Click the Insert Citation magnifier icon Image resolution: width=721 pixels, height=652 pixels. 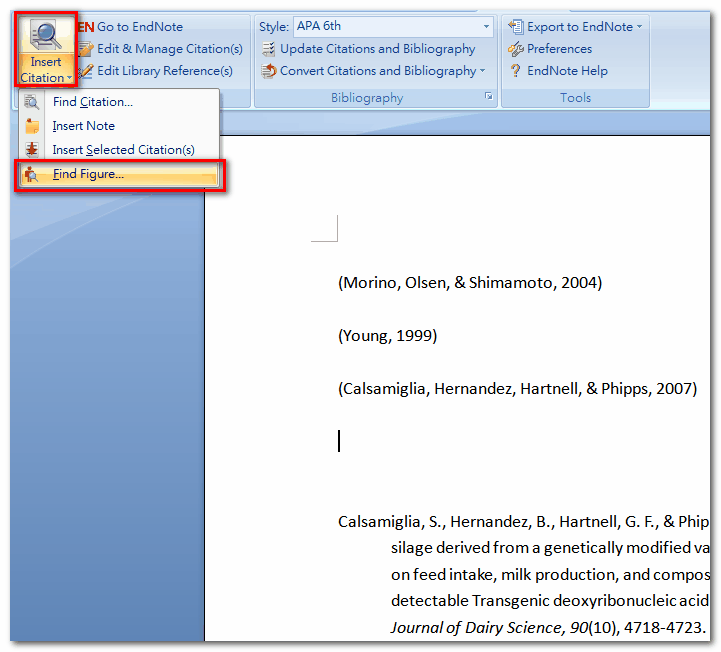[46, 35]
